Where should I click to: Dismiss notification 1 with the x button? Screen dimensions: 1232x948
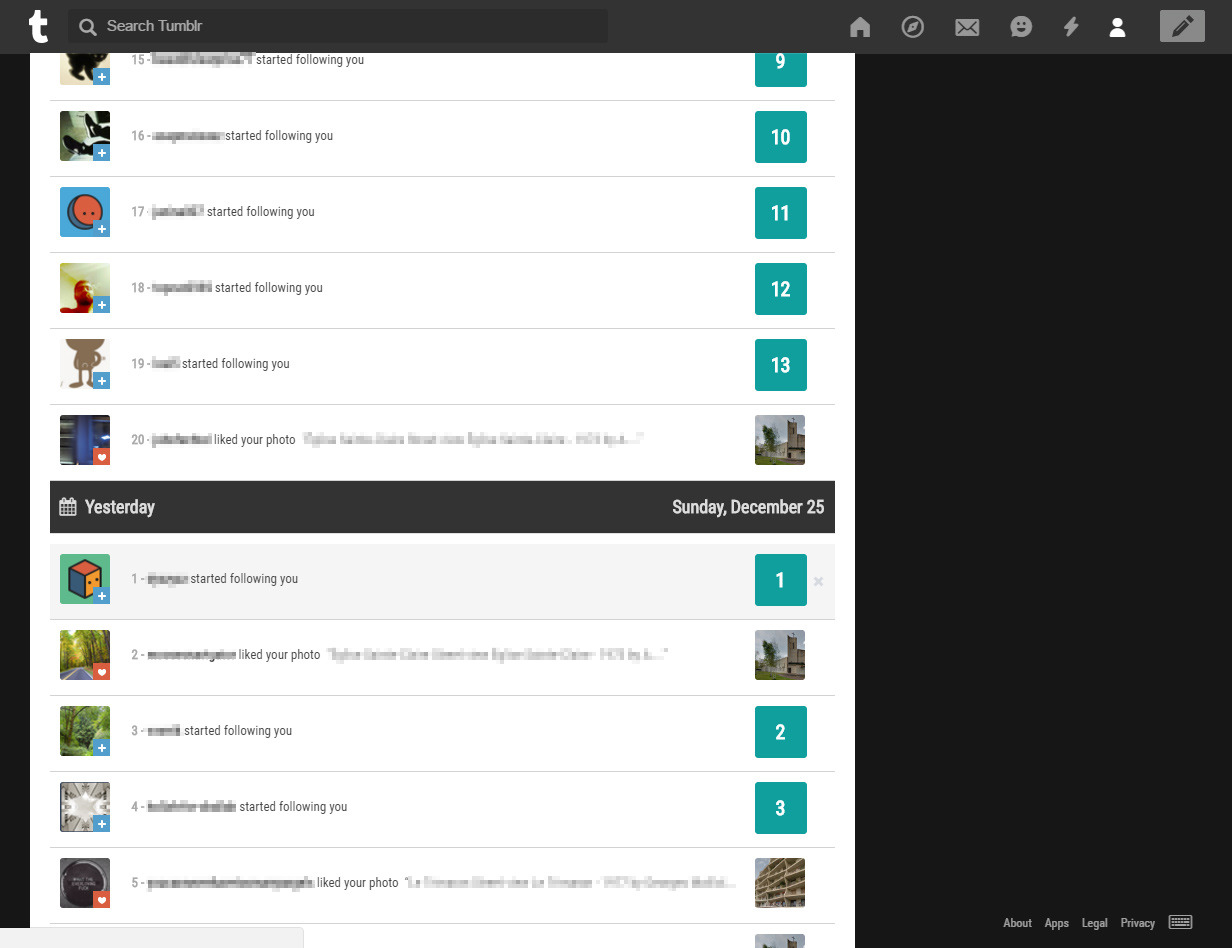818,581
